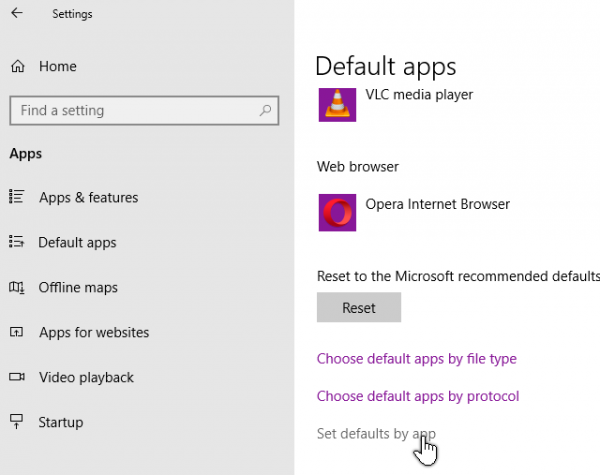600x475 pixels.
Task: Click the Video playback camera icon
Action: 17,377
